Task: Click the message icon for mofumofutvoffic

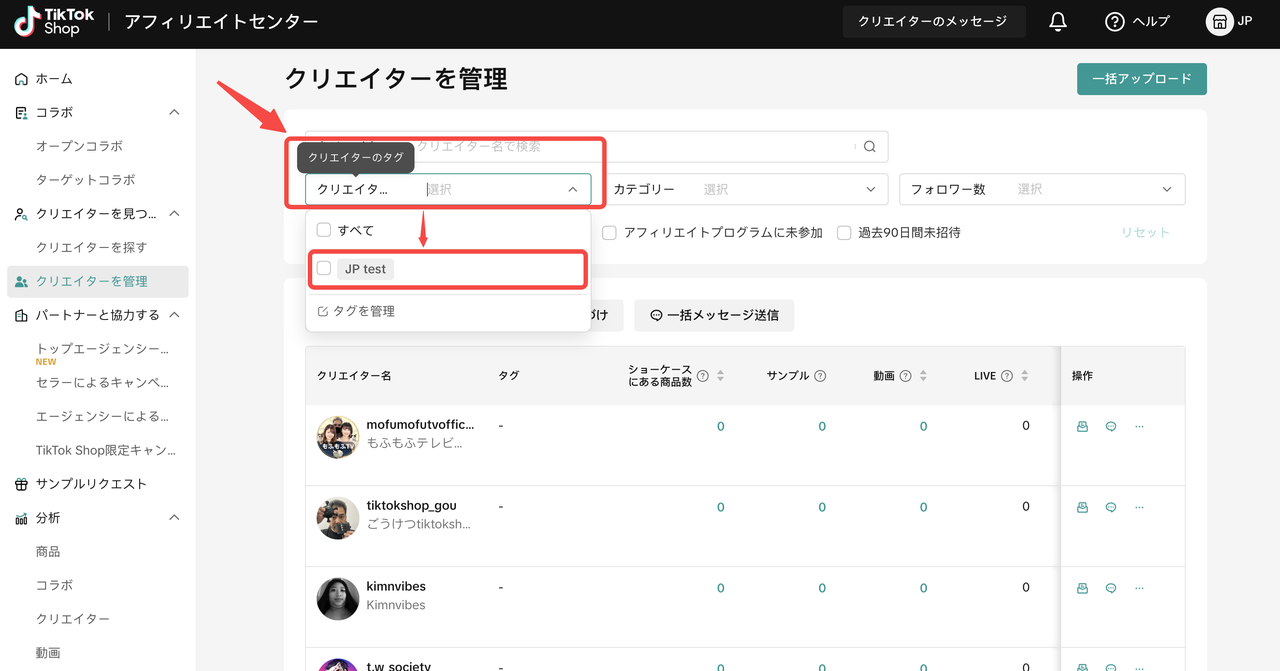Action: pos(1111,426)
